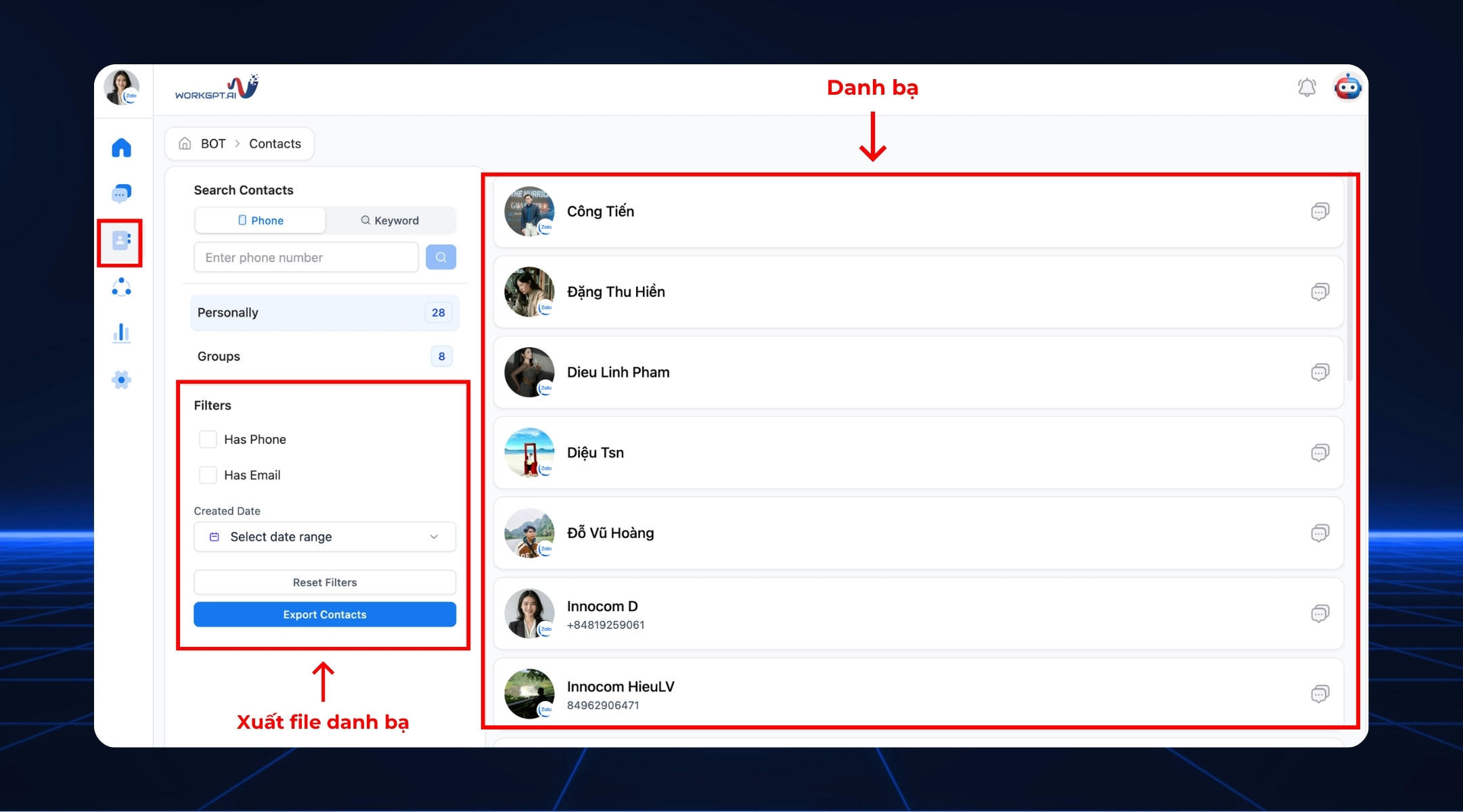The width and height of the screenshot is (1463, 812).
Task: Open the chat messages sidebar icon
Action: (121, 194)
